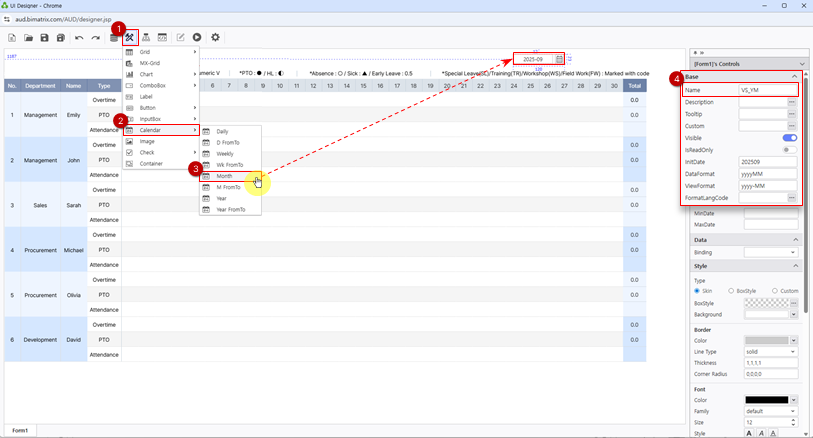The height and width of the screenshot is (438, 813).
Task: Choose Month from the Calendar submenu
Action: 230,176
